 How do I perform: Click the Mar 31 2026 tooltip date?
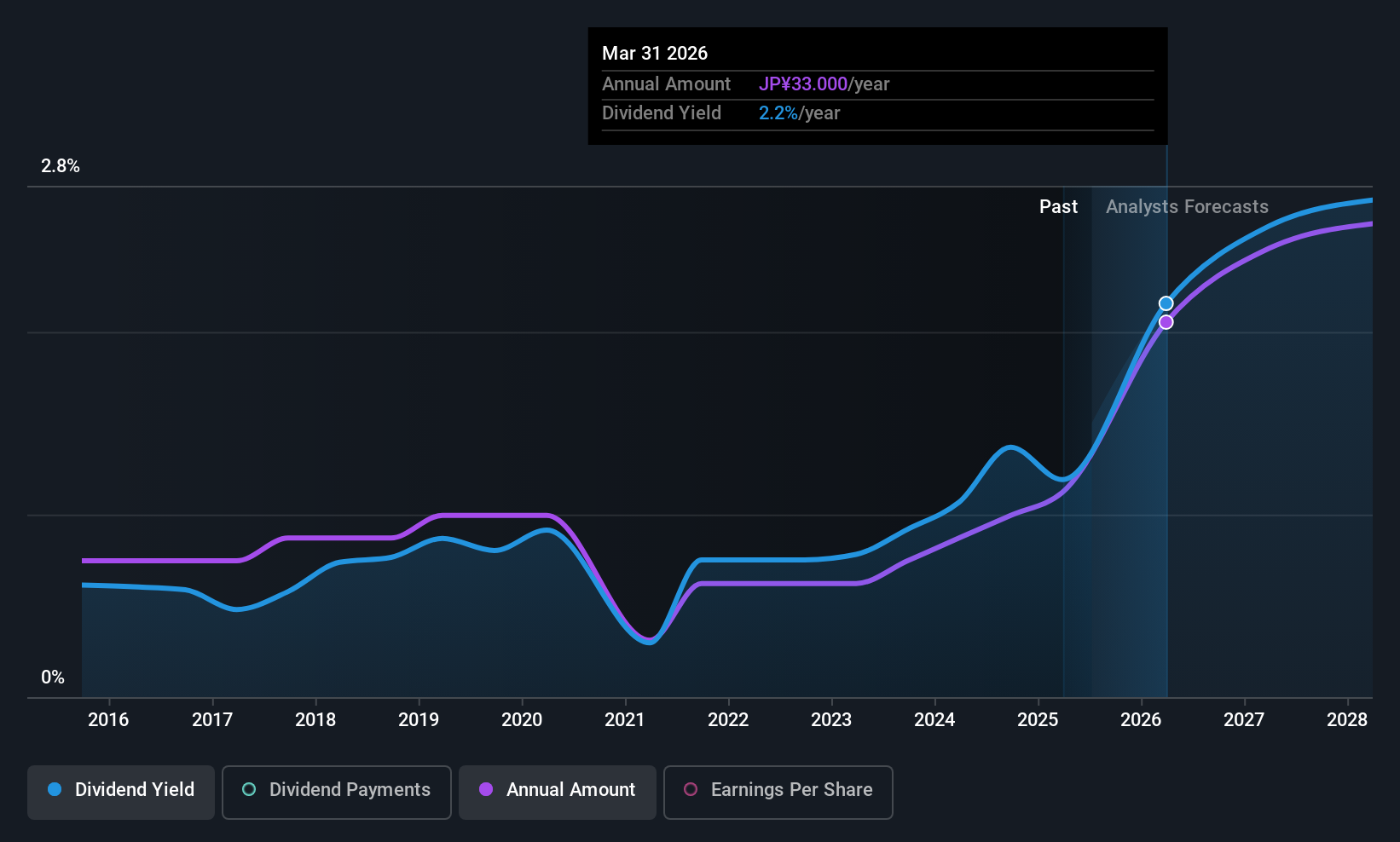click(655, 53)
